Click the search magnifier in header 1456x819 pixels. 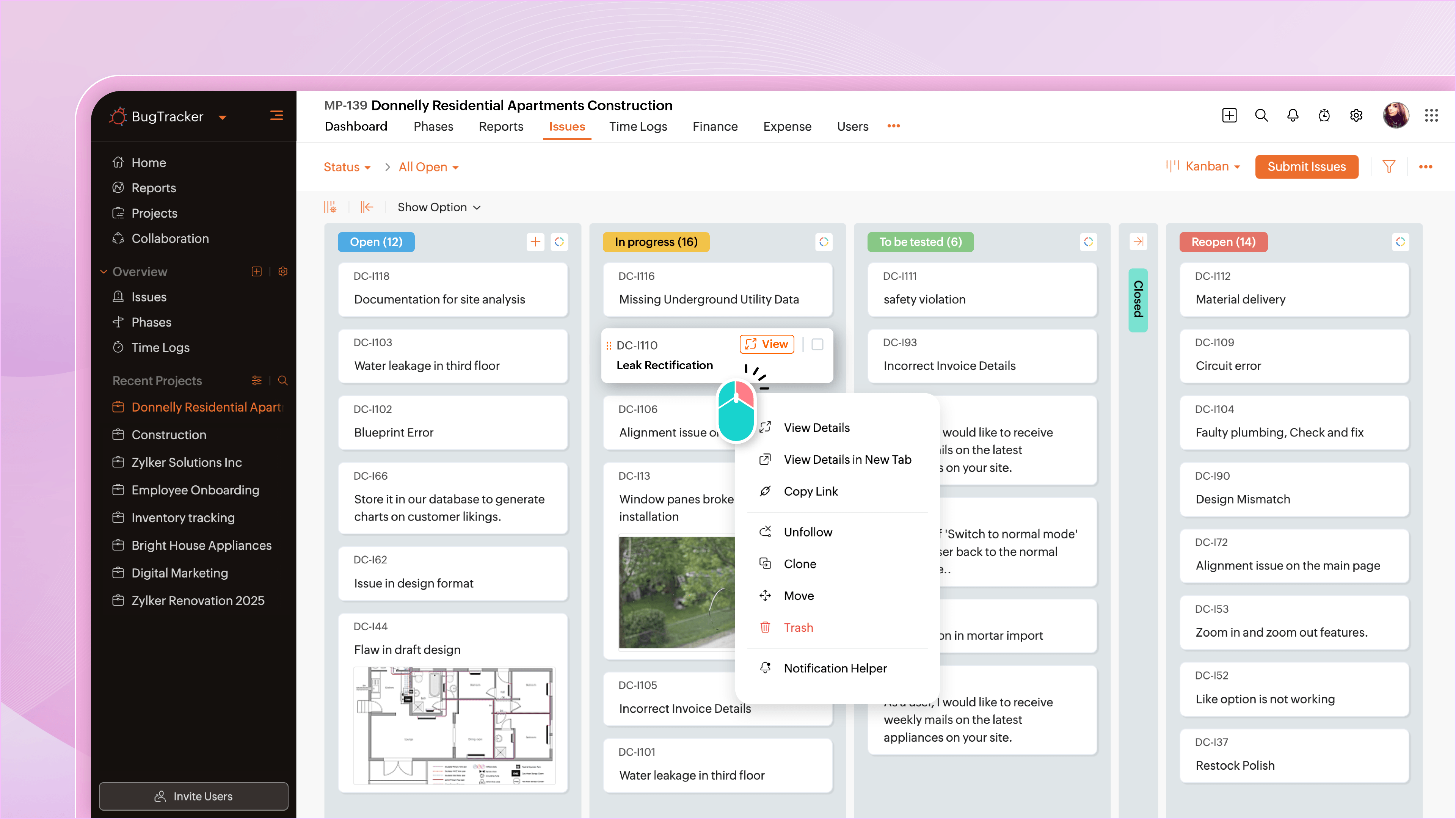click(1261, 116)
